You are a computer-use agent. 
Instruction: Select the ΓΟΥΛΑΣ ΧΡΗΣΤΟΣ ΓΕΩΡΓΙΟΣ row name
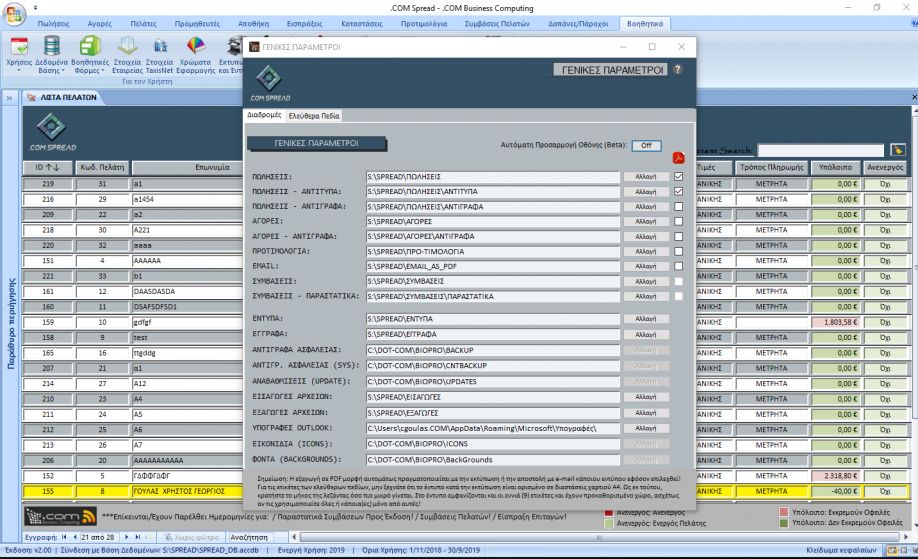coord(179,491)
